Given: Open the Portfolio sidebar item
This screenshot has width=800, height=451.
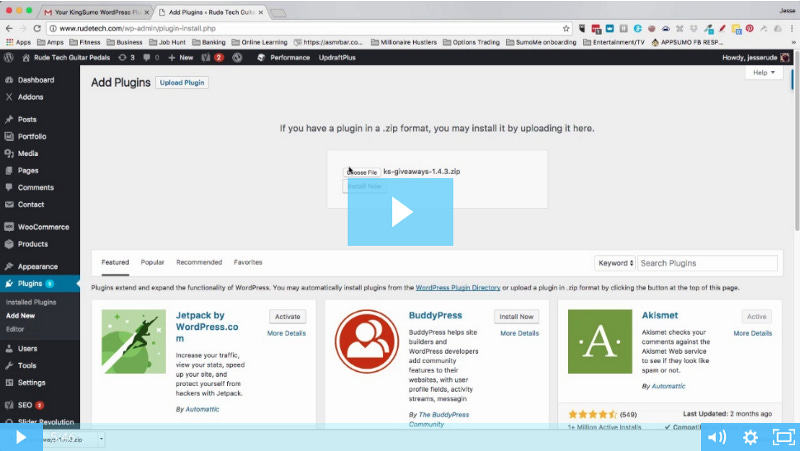Looking at the screenshot, I should click(x=32, y=136).
